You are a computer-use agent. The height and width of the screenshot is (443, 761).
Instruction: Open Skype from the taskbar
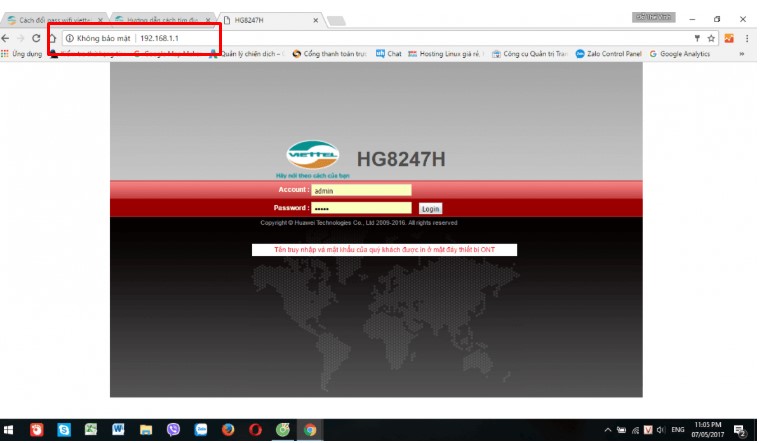click(x=64, y=430)
